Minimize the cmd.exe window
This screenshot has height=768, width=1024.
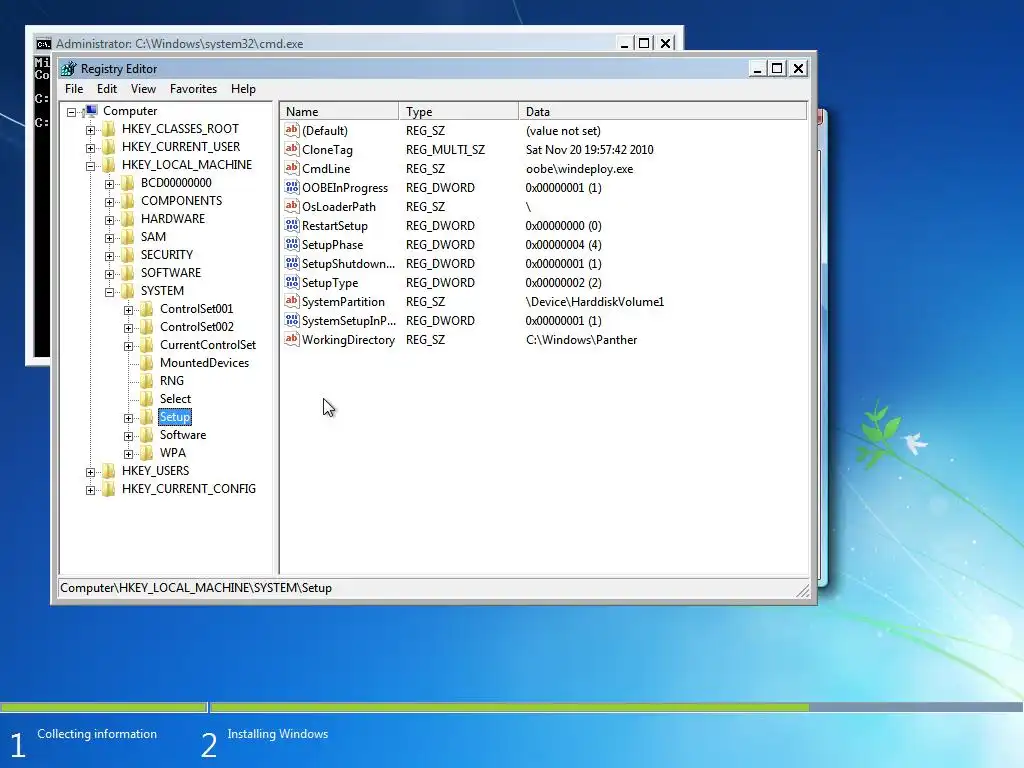click(x=624, y=44)
